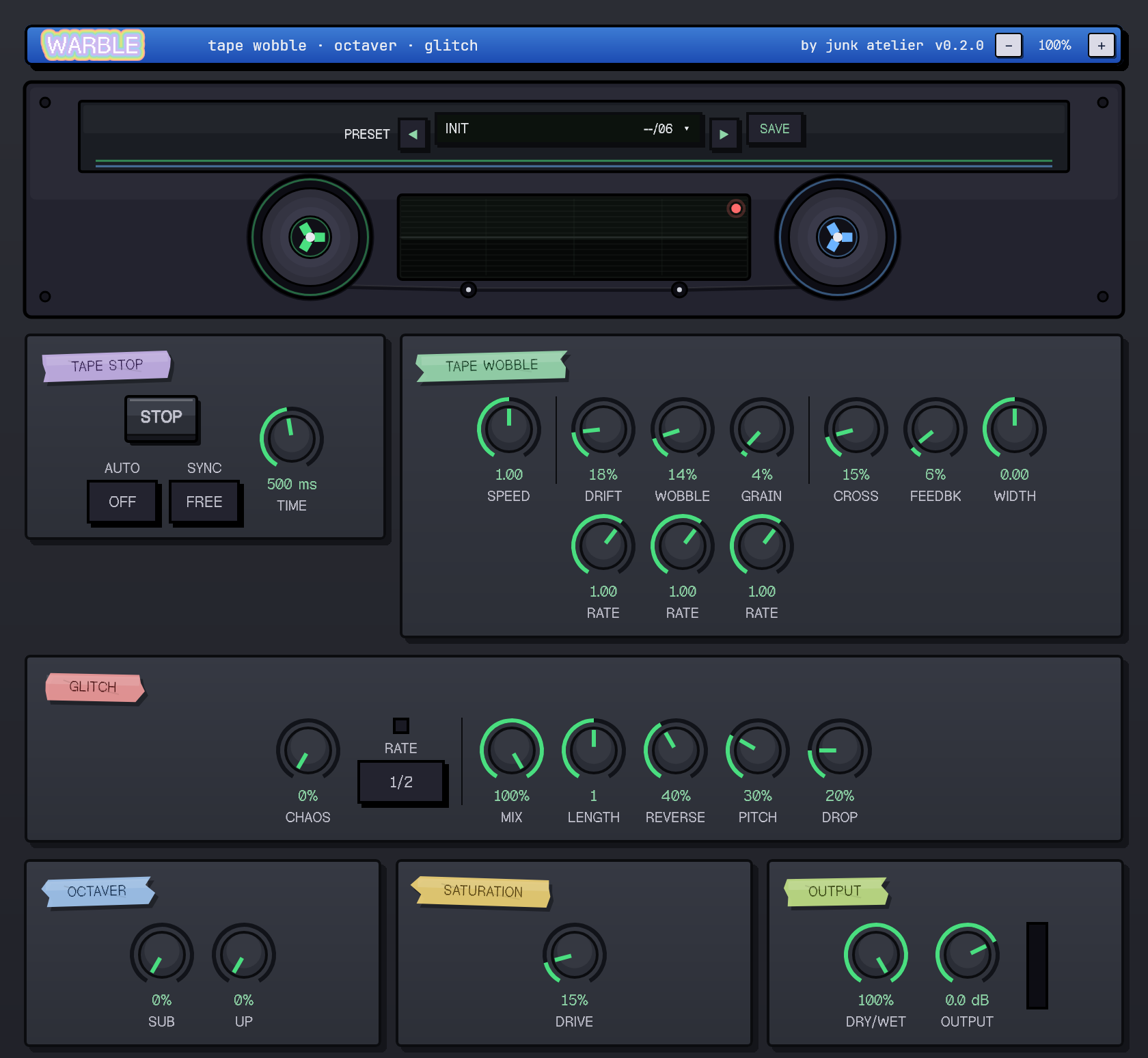Click the 0.0 dB output value

click(x=967, y=1000)
